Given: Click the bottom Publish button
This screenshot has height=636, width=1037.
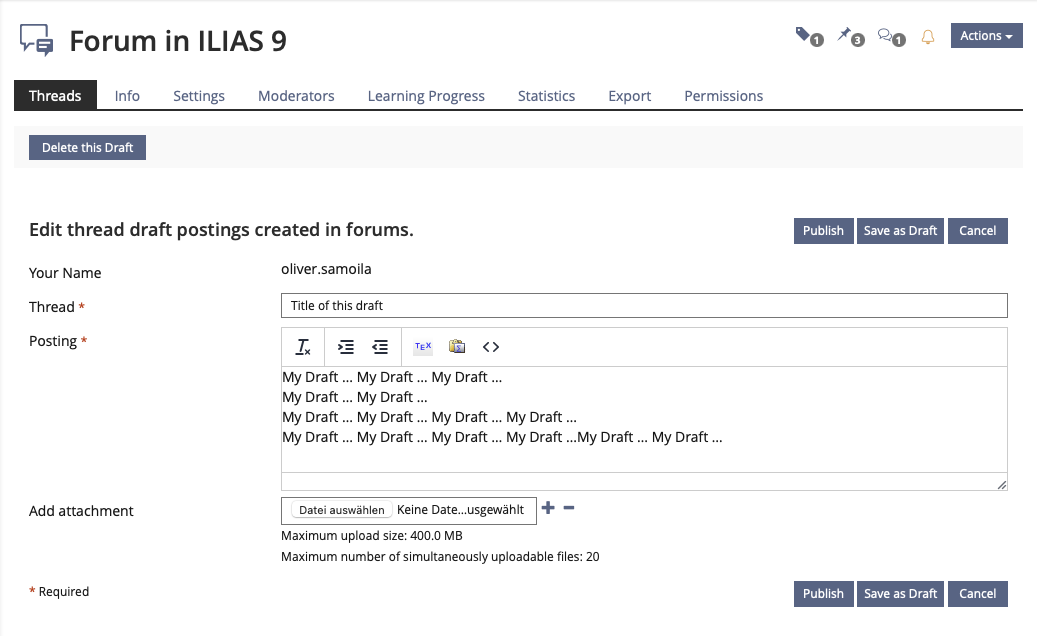Looking at the screenshot, I should click(x=823, y=594).
